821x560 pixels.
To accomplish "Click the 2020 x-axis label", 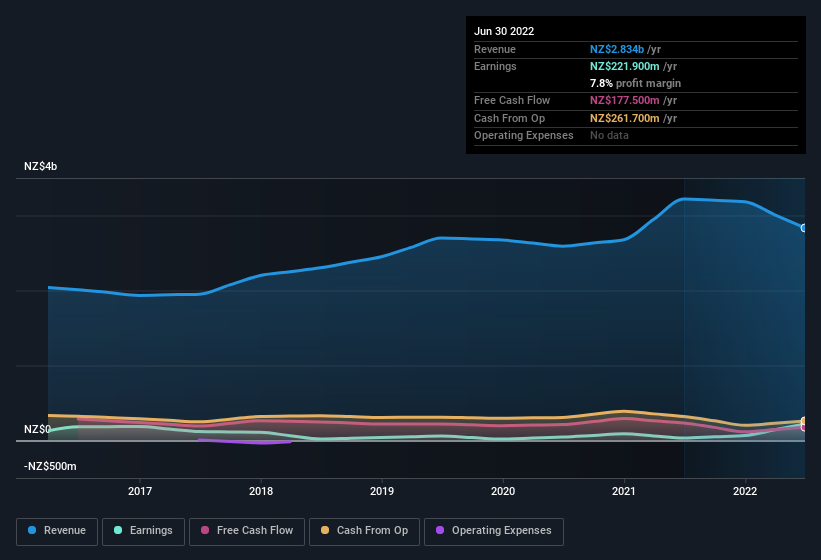I will click(503, 491).
